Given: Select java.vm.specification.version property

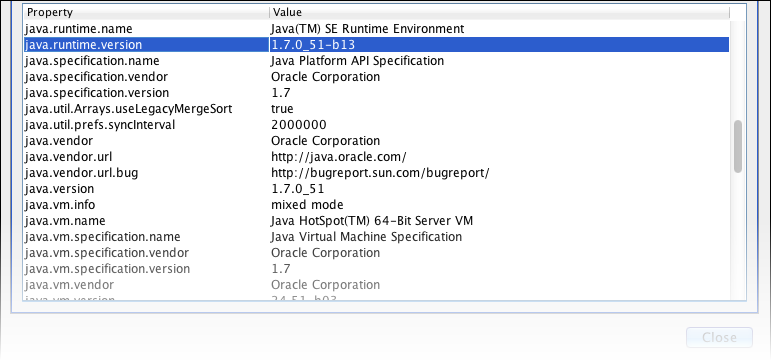Looking at the screenshot, I should (x=376, y=269).
